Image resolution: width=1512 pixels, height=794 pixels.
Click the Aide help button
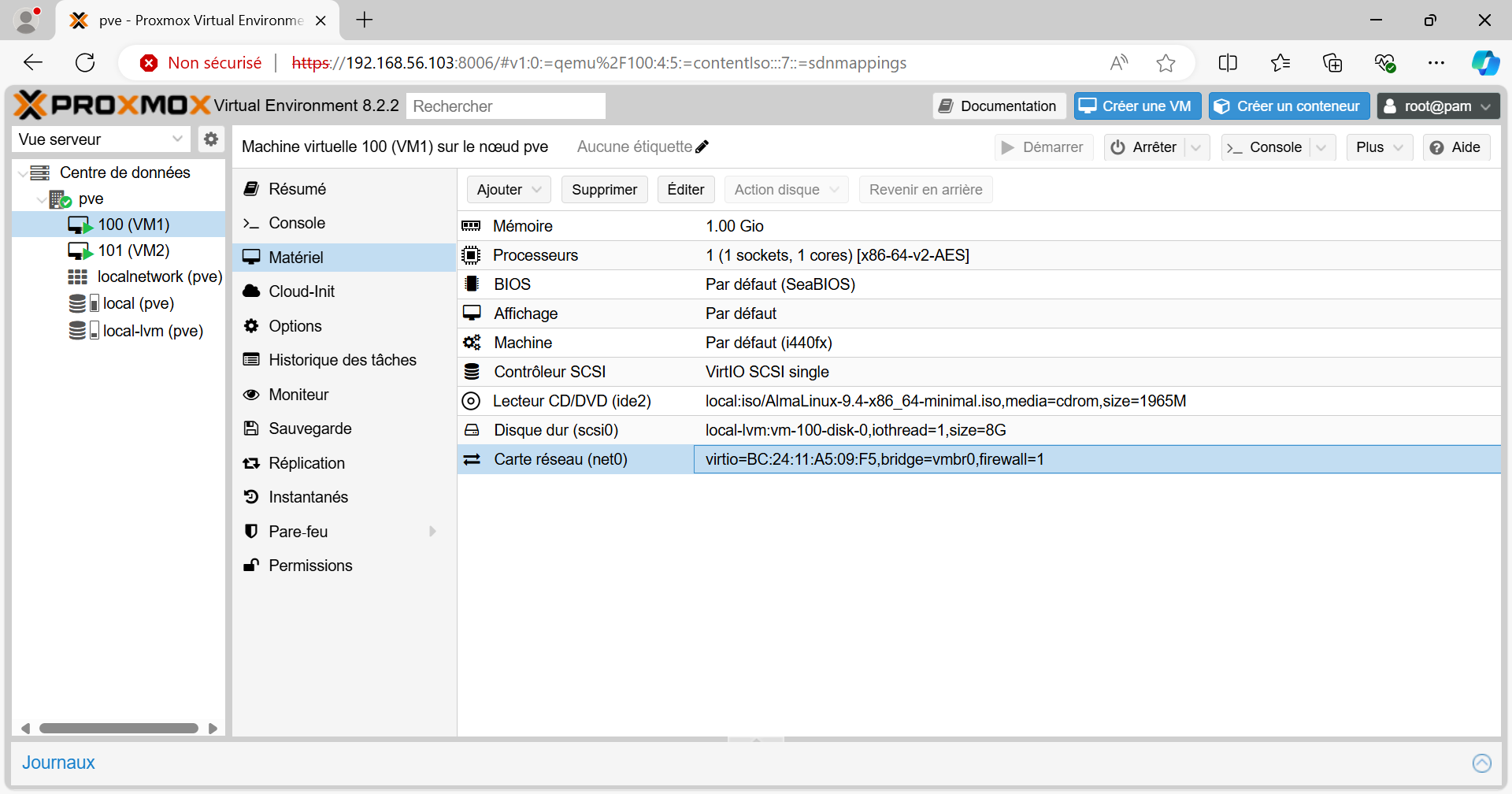[1456, 147]
